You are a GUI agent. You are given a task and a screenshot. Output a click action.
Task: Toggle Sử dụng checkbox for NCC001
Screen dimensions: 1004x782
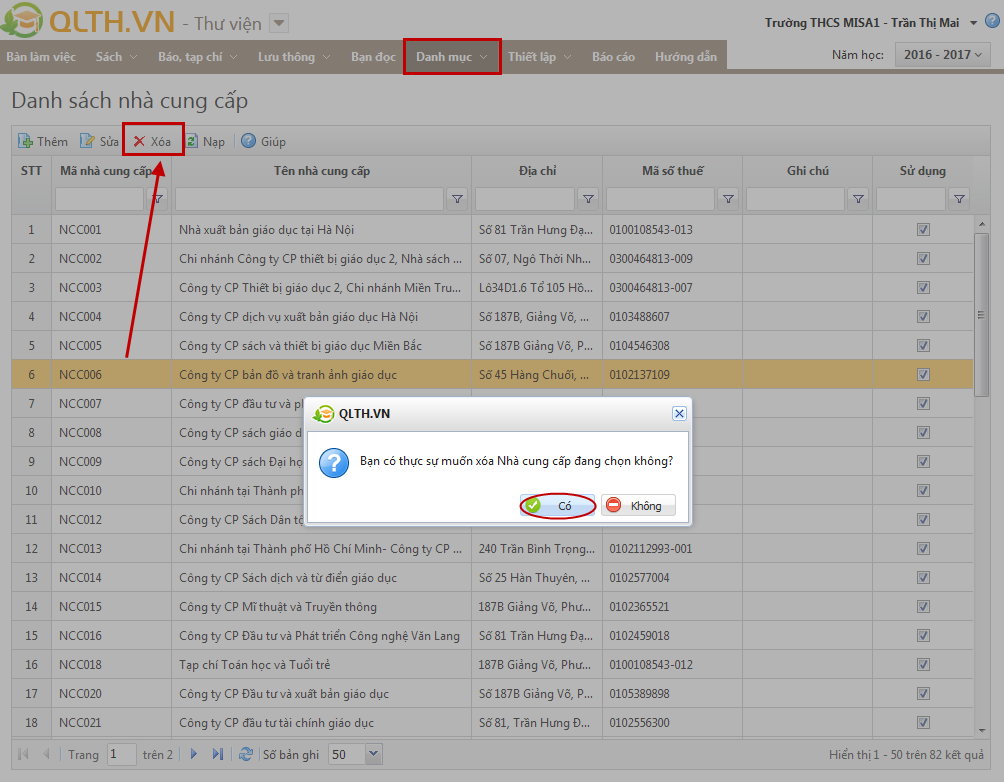(923, 229)
